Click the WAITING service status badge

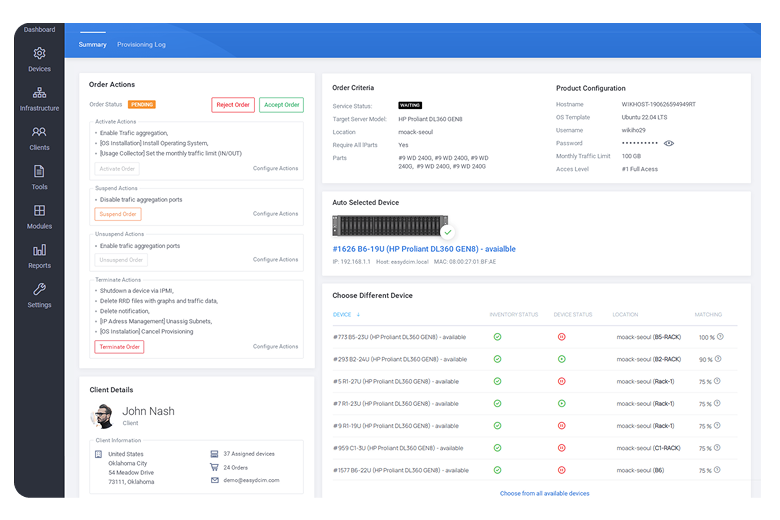pos(410,105)
